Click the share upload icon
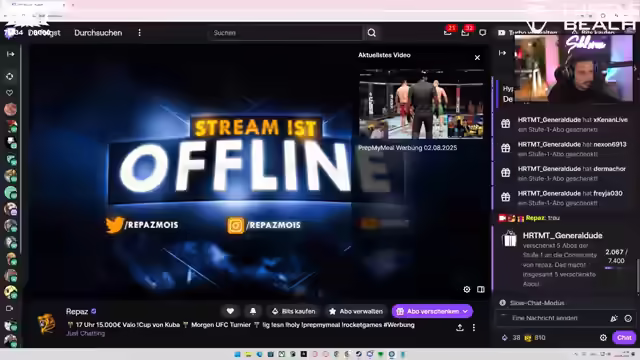 460,327
